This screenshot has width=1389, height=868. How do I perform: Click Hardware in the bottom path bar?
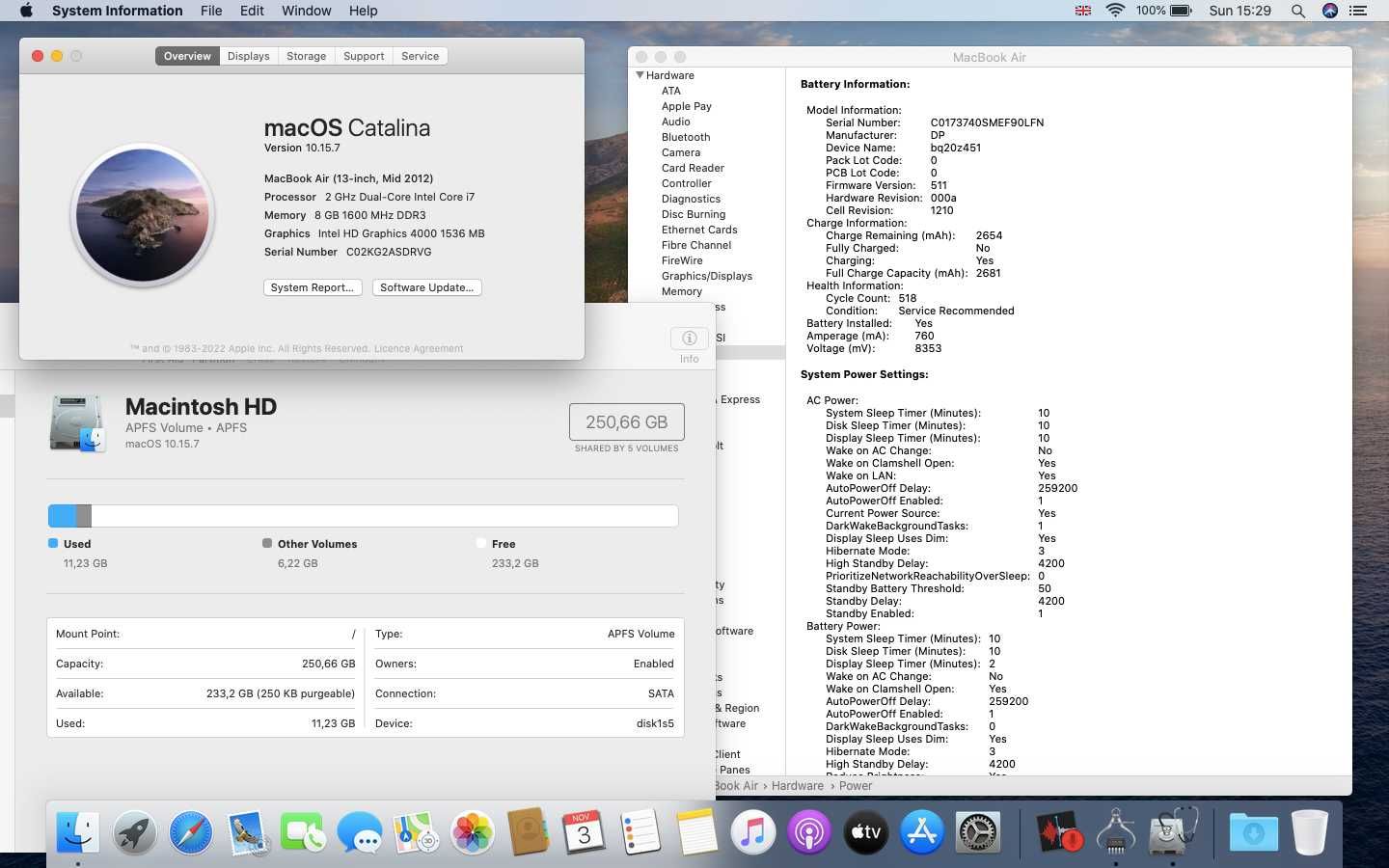(797, 786)
